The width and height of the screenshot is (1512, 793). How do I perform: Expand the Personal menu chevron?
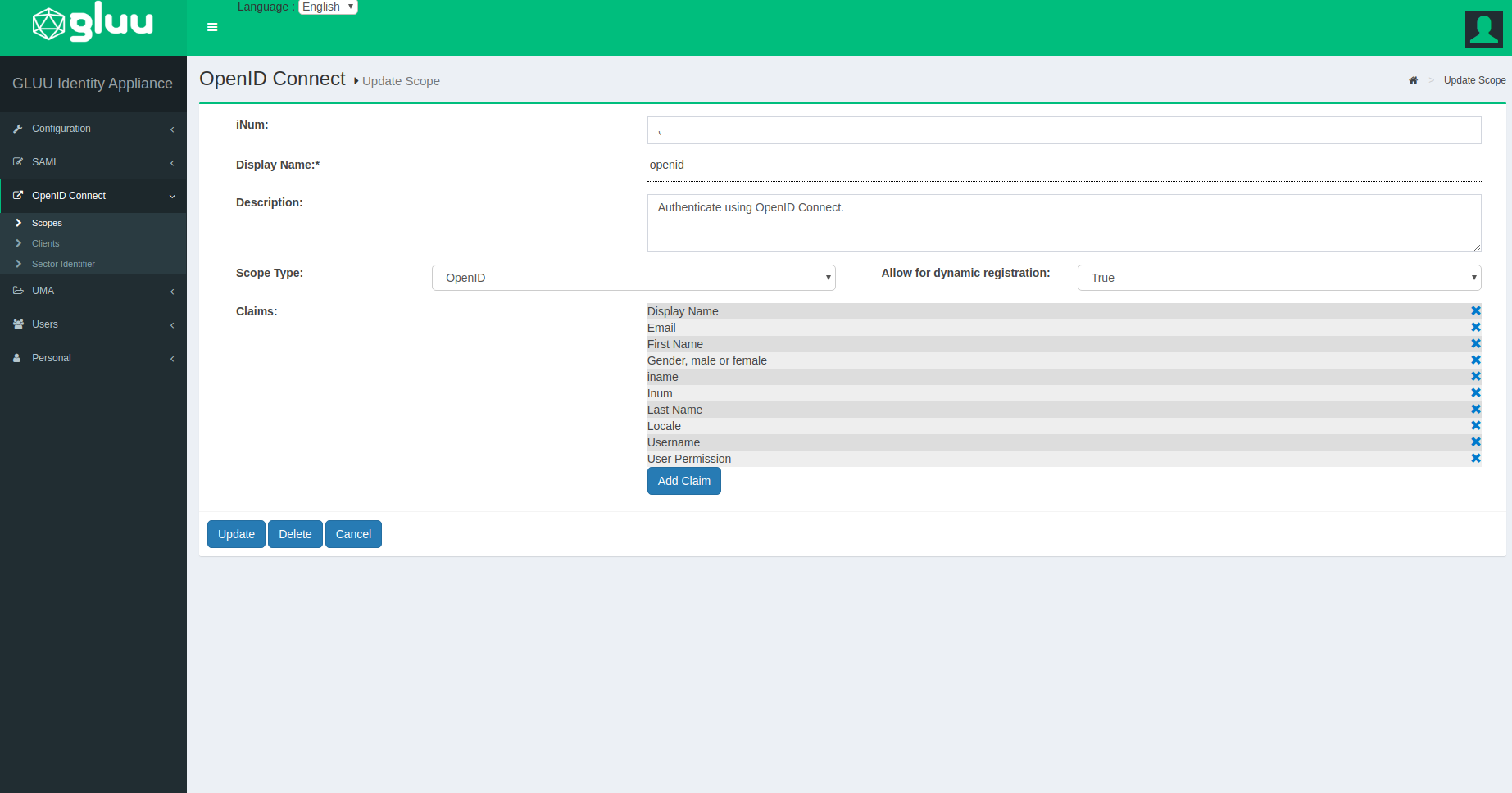[172, 359]
